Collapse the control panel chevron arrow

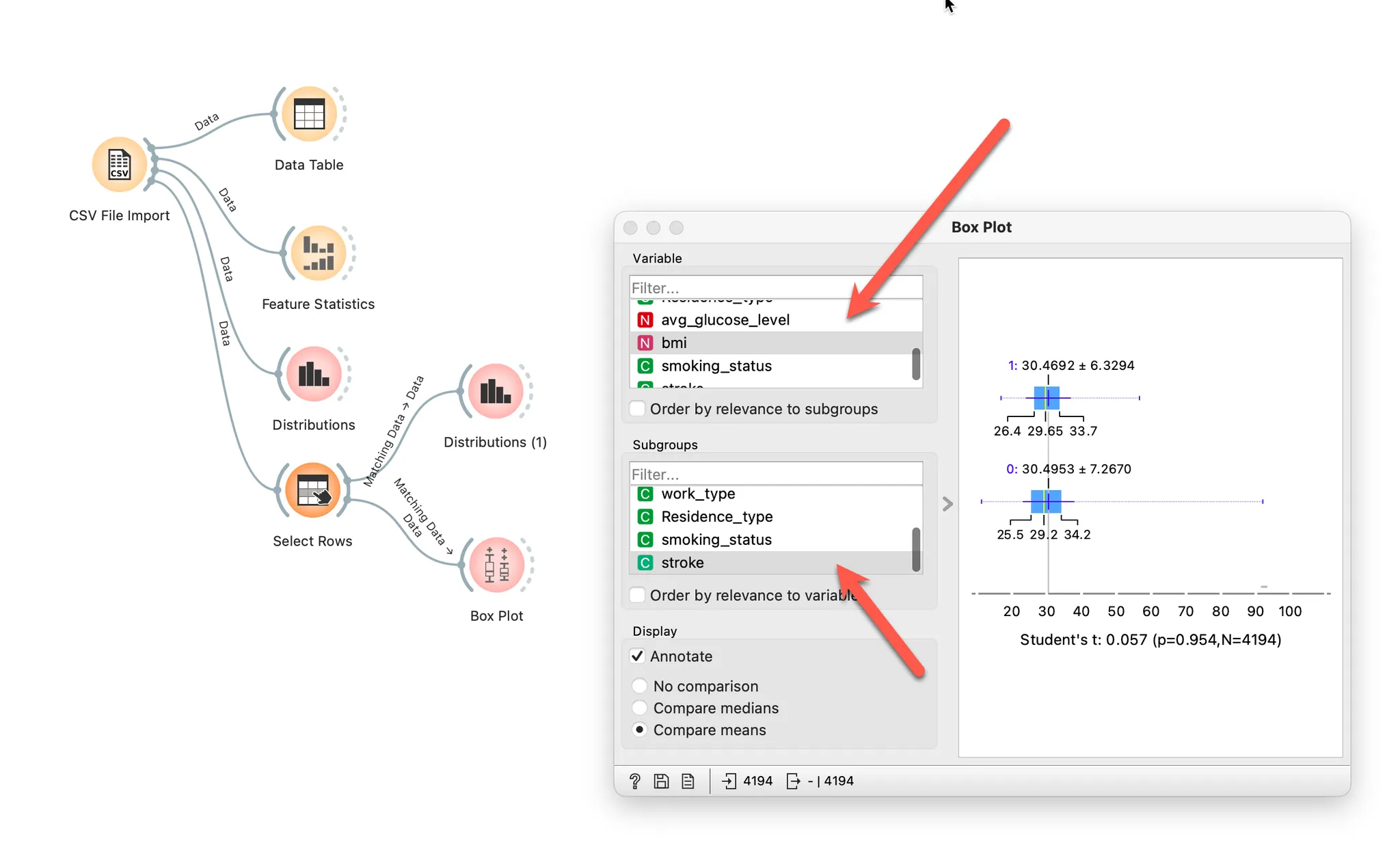click(947, 504)
